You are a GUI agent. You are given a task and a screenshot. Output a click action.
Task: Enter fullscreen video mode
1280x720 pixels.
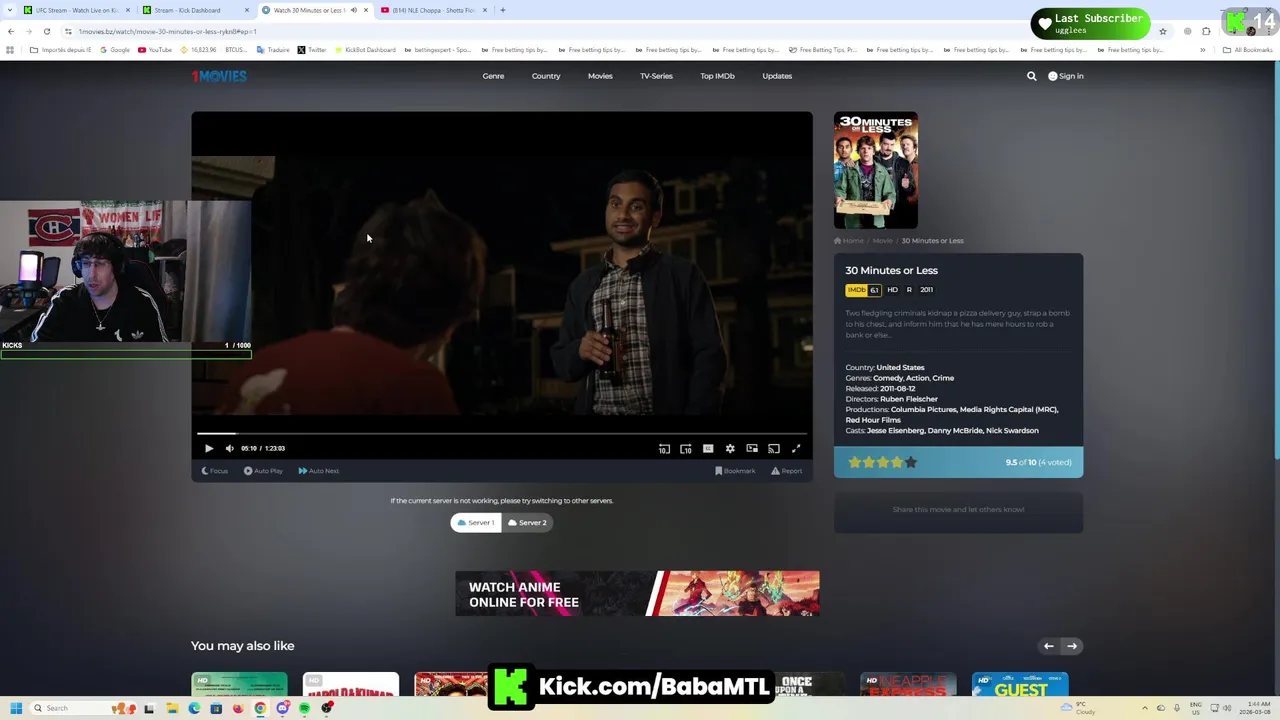pos(796,449)
